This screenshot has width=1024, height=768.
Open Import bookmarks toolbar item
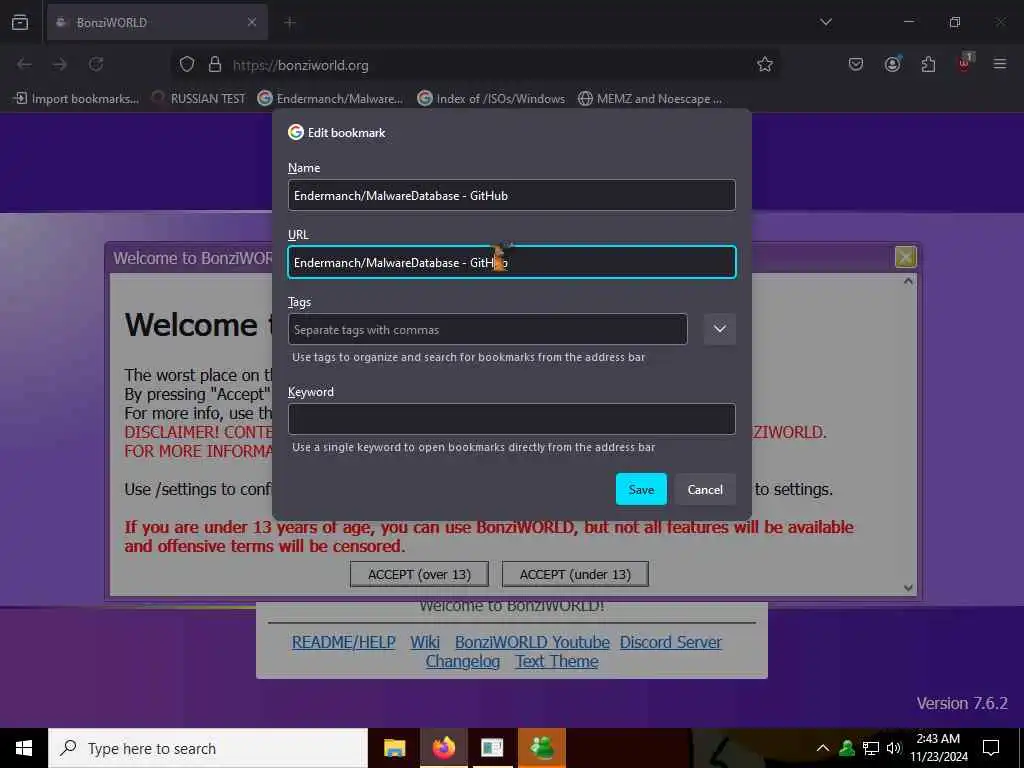coord(76,99)
